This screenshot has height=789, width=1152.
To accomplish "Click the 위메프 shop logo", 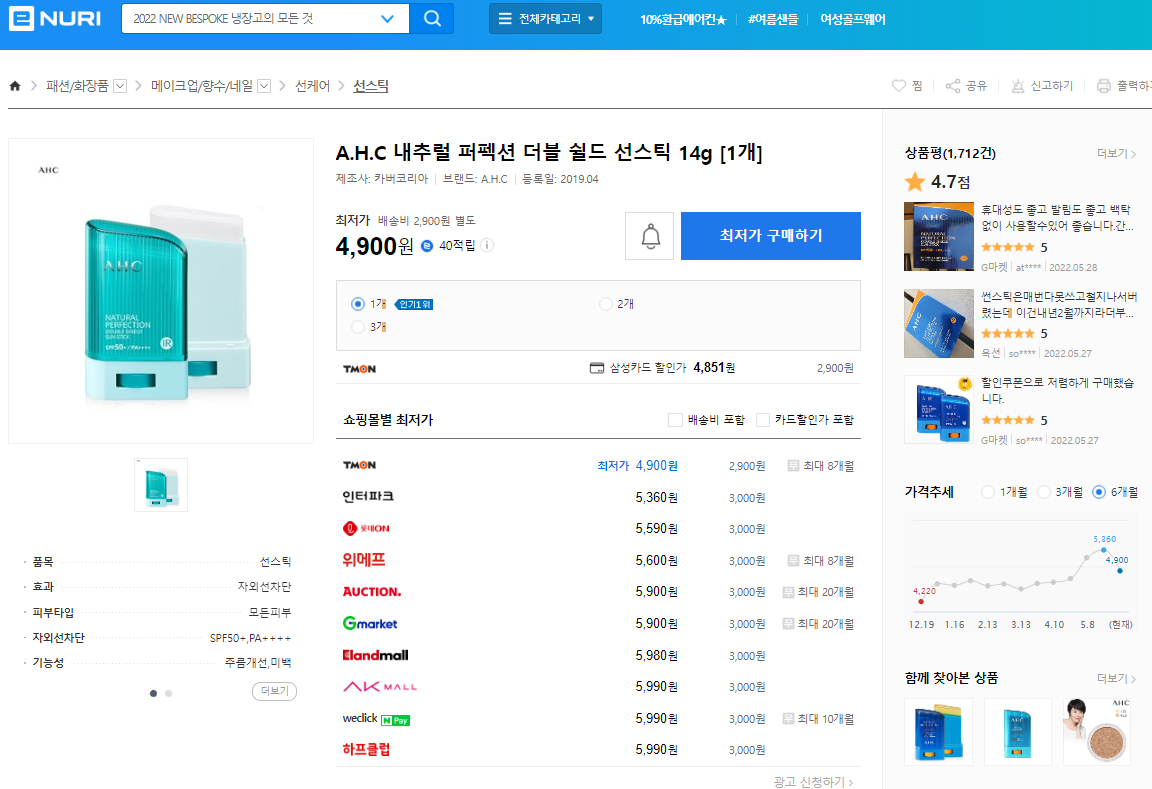I will 364,561.
